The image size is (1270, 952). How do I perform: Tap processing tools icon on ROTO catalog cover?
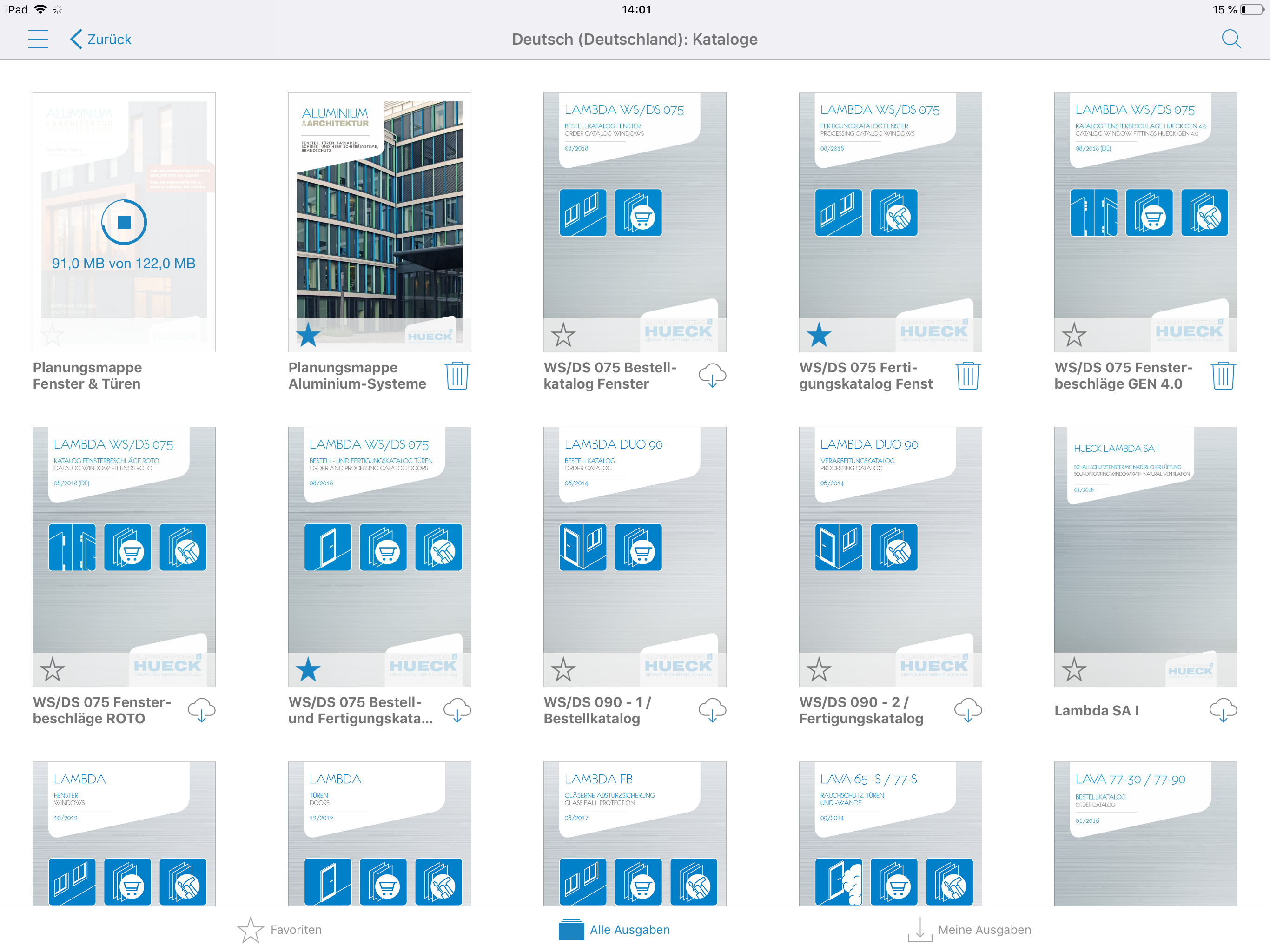pyautogui.click(x=183, y=547)
